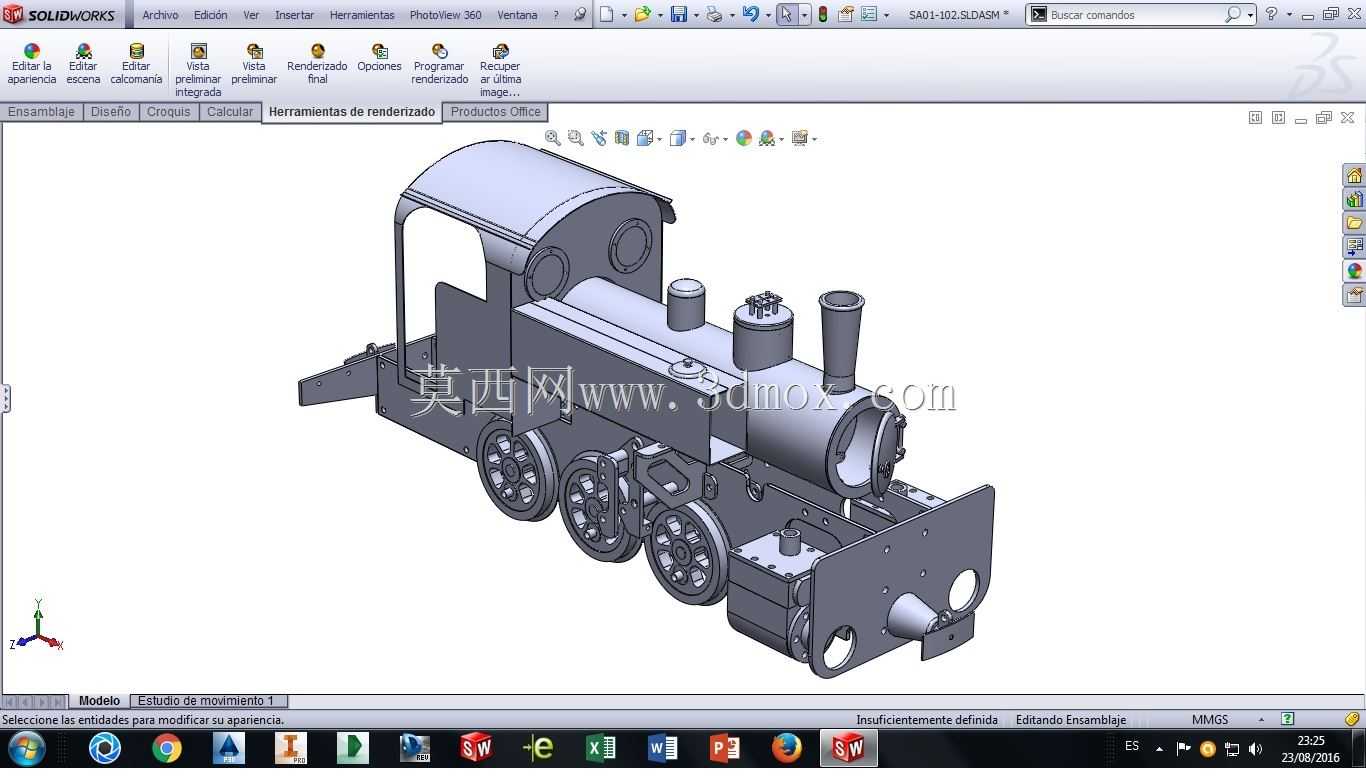Screen dimensions: 1366x784
Task: Open Appearances color ball tab in task pane
Action: (1354, 271)
